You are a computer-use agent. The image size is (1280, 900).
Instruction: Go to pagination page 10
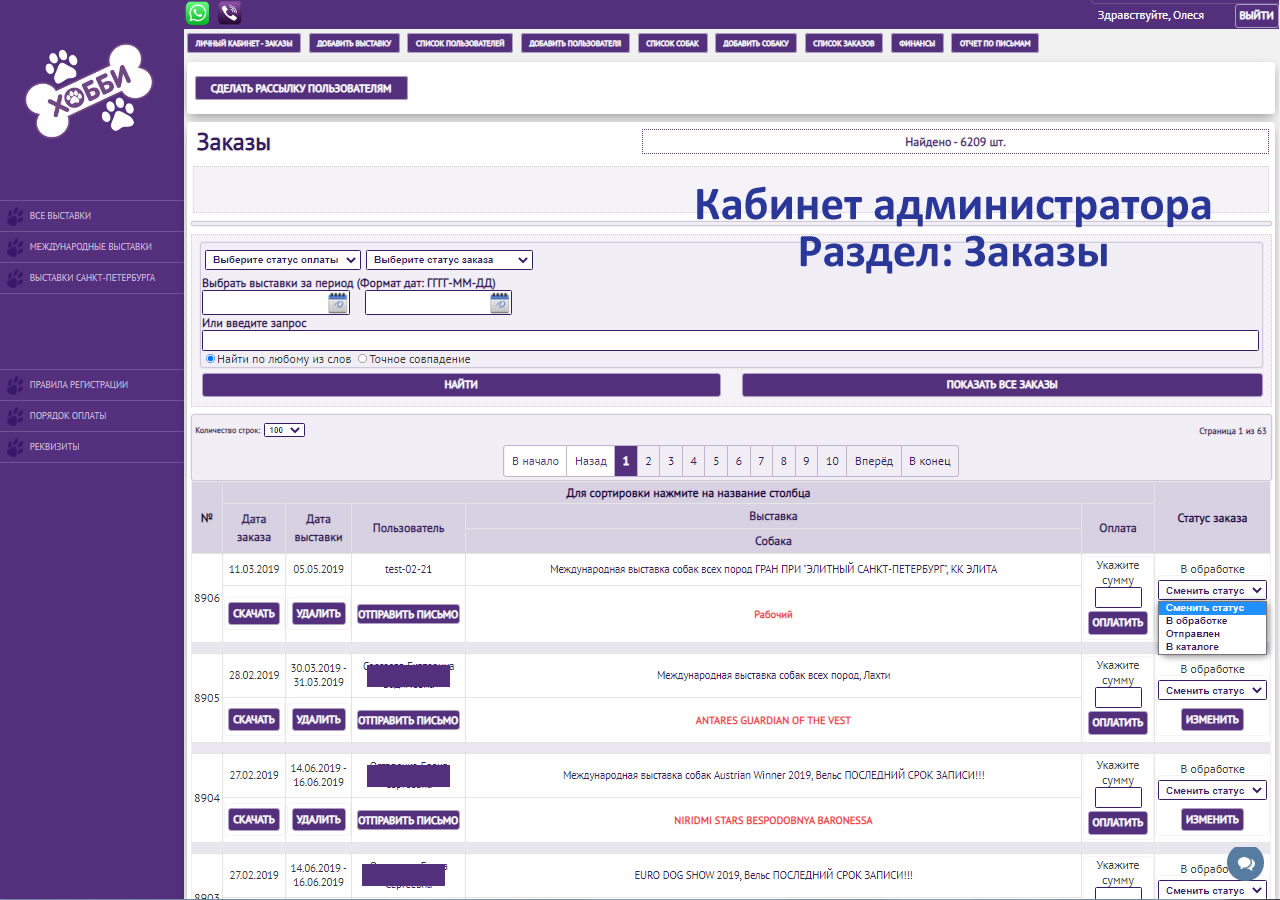tap(832, 461)
